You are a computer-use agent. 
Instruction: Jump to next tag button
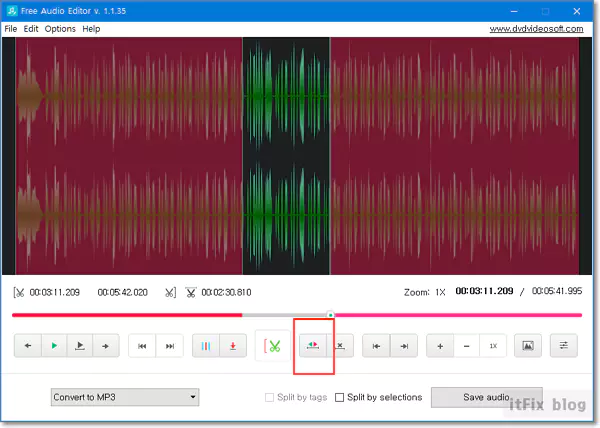click(x=170, y=346)
